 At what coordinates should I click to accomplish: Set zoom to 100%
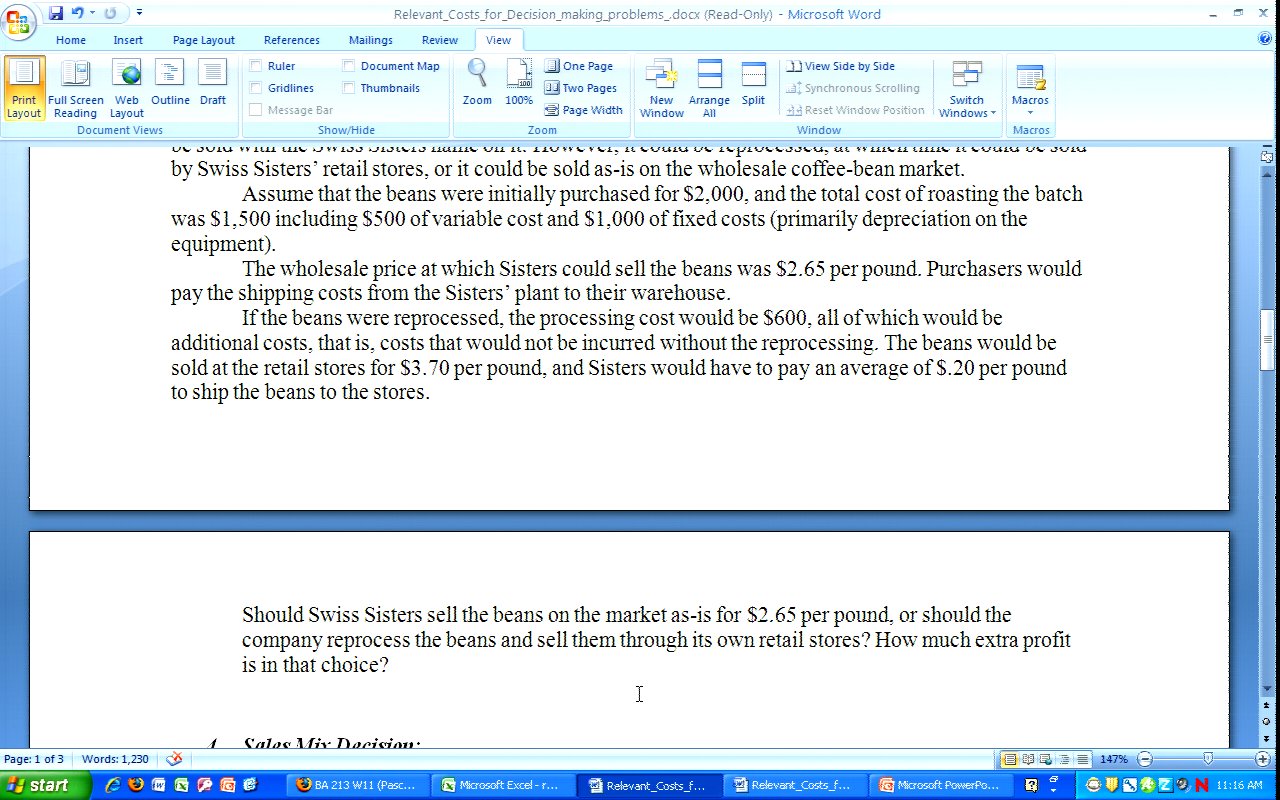click(x=519, y=84)
